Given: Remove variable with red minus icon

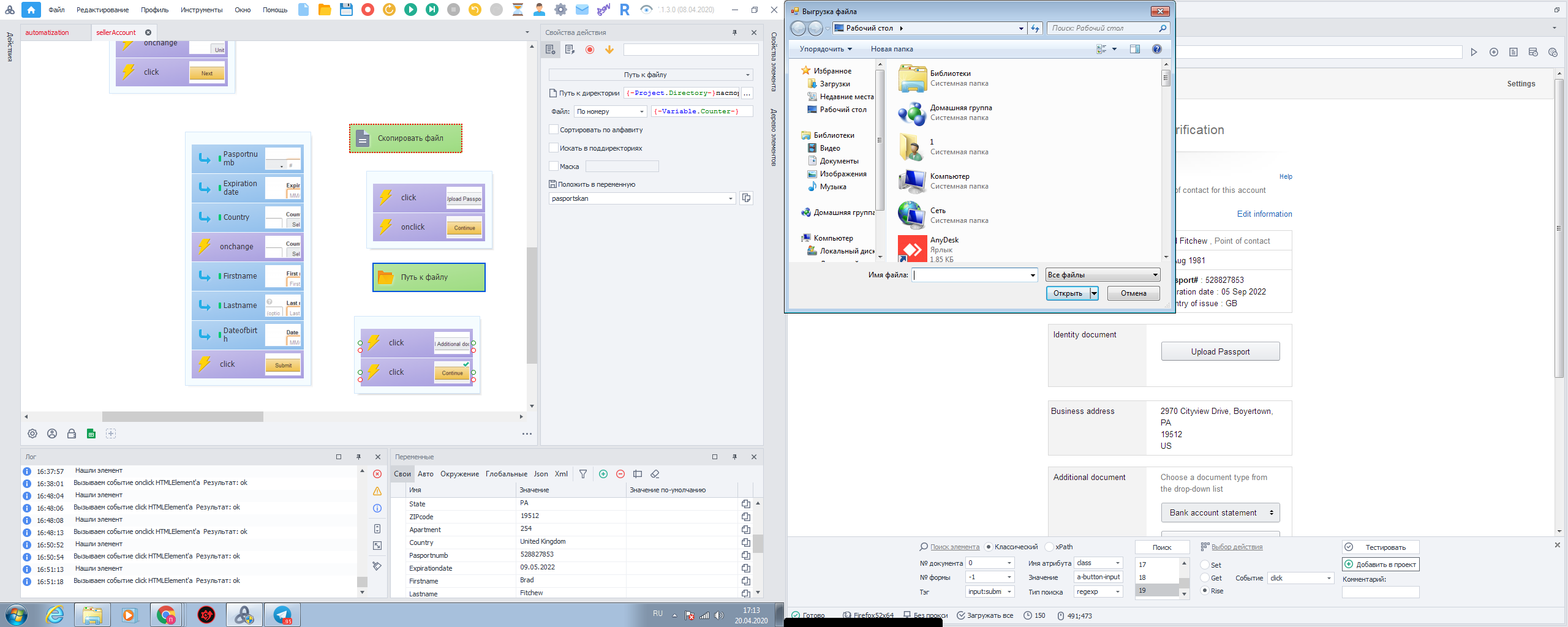Looking at the screenshot, I should click(620, 474).
